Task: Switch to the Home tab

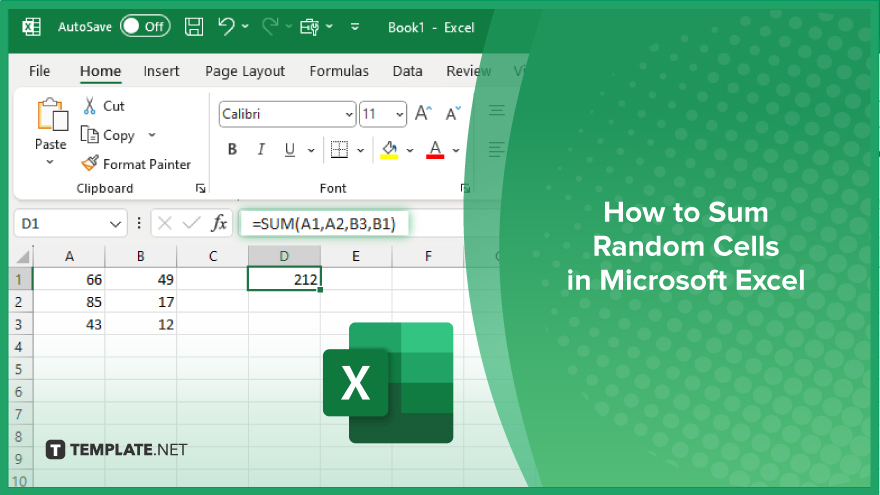Action: click(100, 71)
